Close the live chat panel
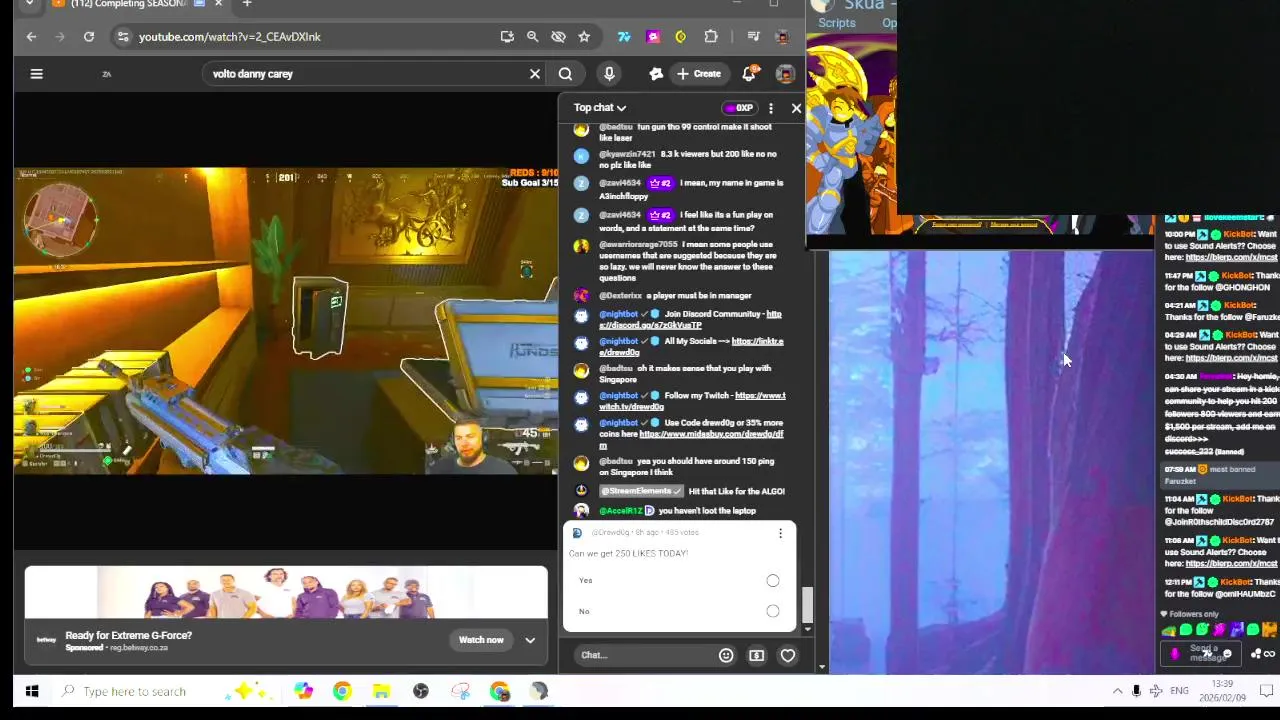Screen dimensions: 1280x720 (x=796, y=108)
